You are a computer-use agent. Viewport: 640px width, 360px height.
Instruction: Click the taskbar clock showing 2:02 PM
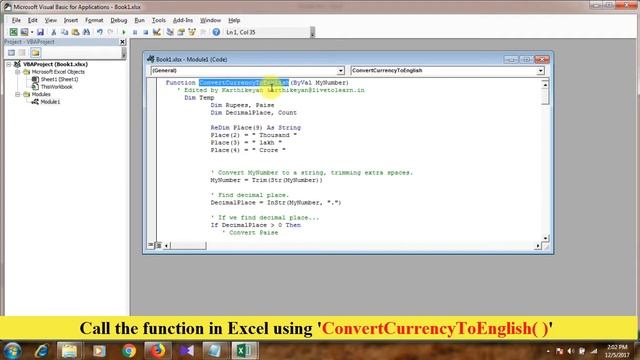(x=617, y=351)
